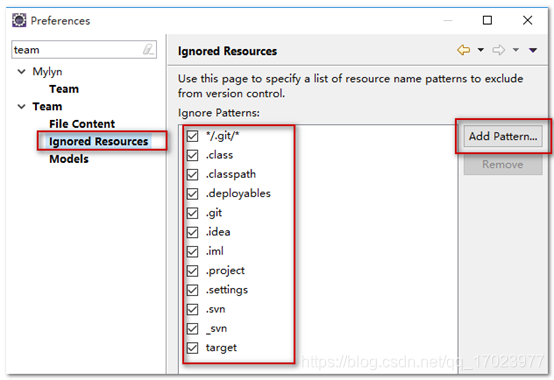Toggle the .iml pattern checkbox

coord(193,251)
